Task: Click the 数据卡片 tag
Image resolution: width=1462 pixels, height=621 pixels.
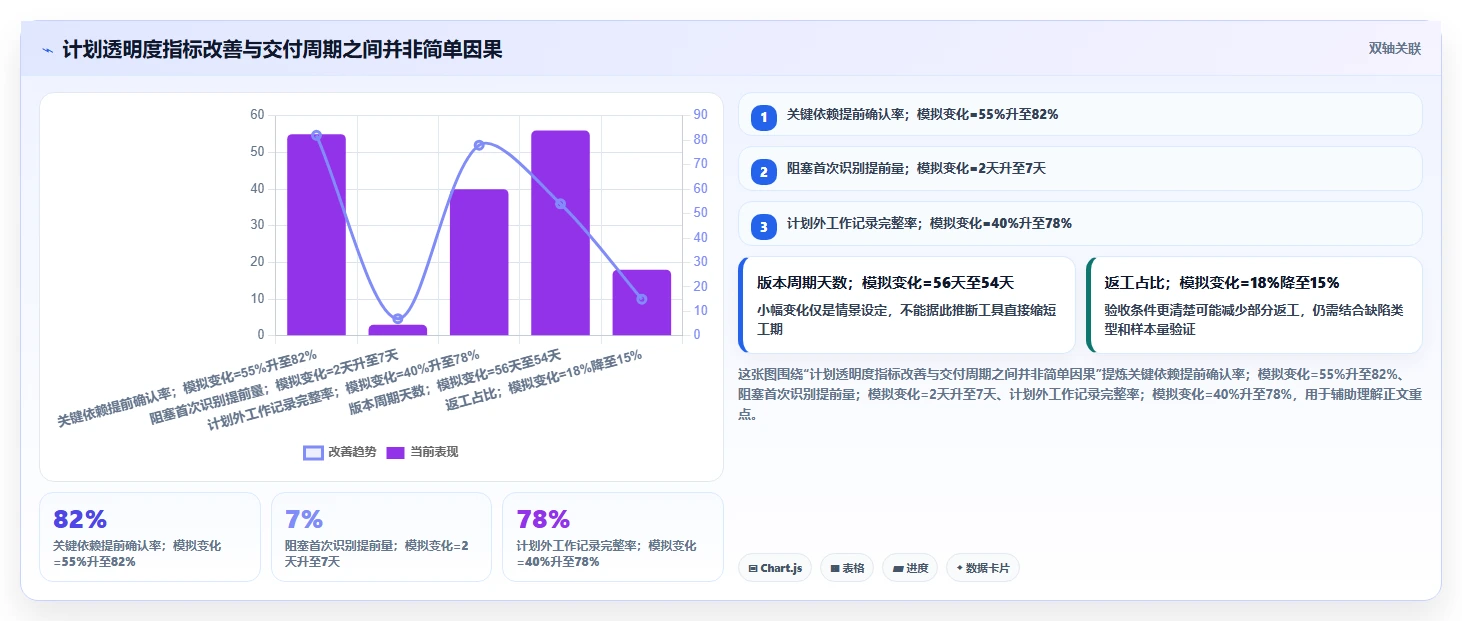Action: (x=983, y=568)
